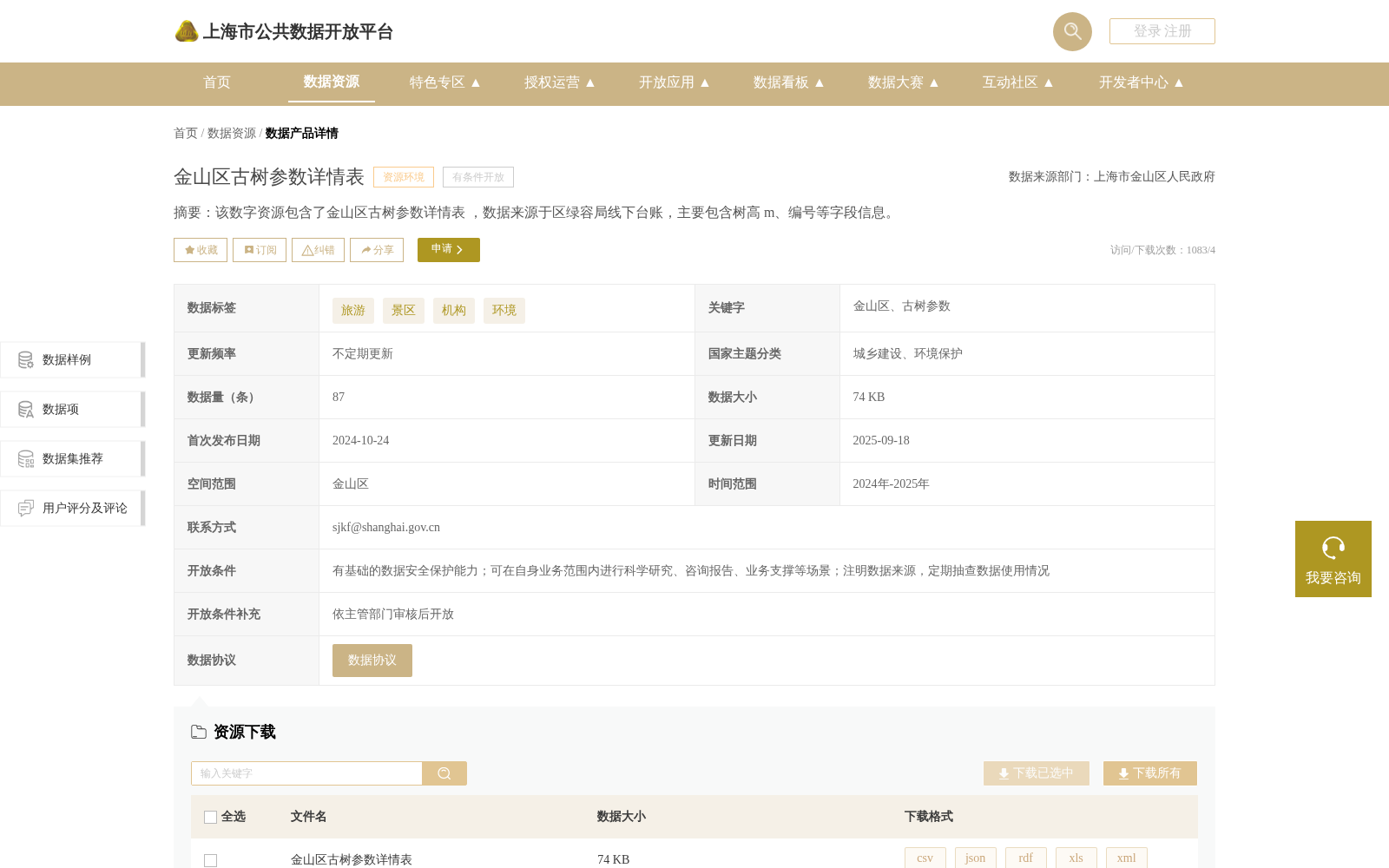Viewport: 1389px width, 868px height.
Task: Click the 资源环境 category badge
Action: [x=404, y=177]
